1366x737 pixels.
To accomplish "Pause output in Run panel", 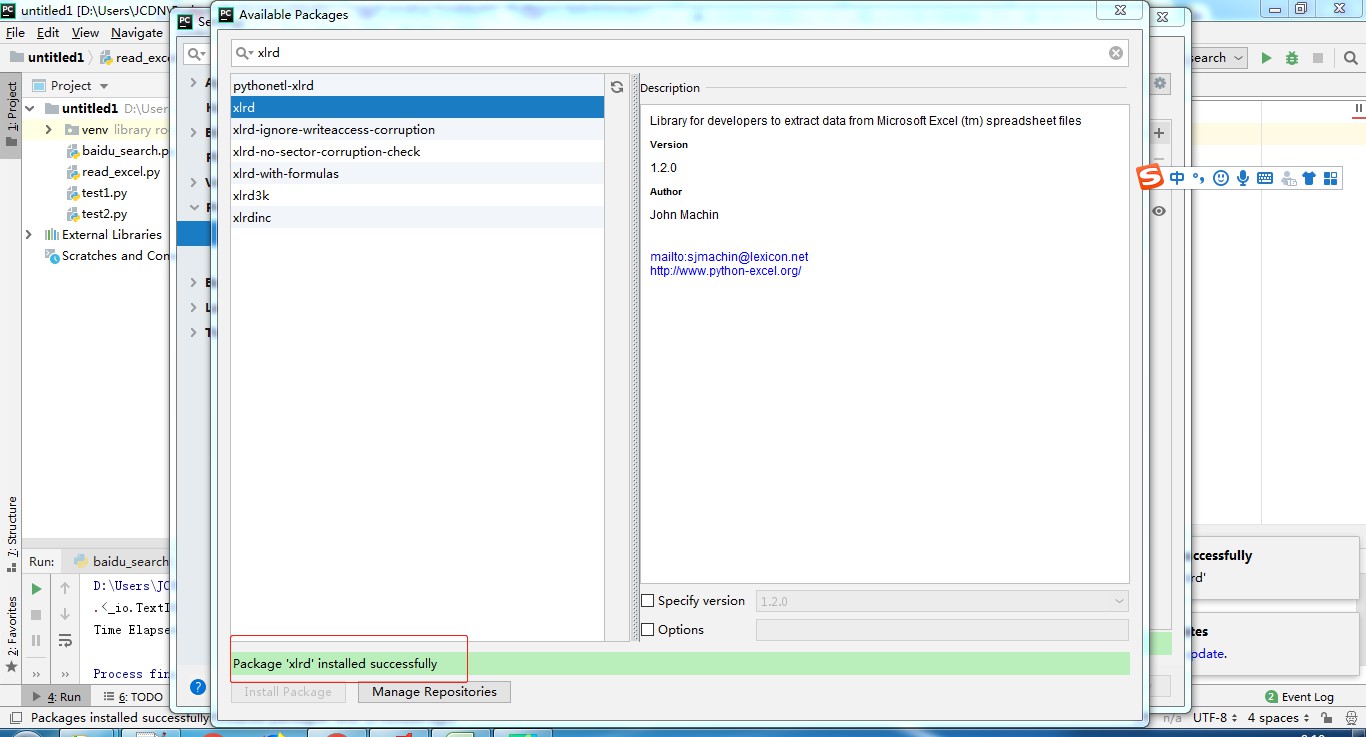I will point(36,640).
